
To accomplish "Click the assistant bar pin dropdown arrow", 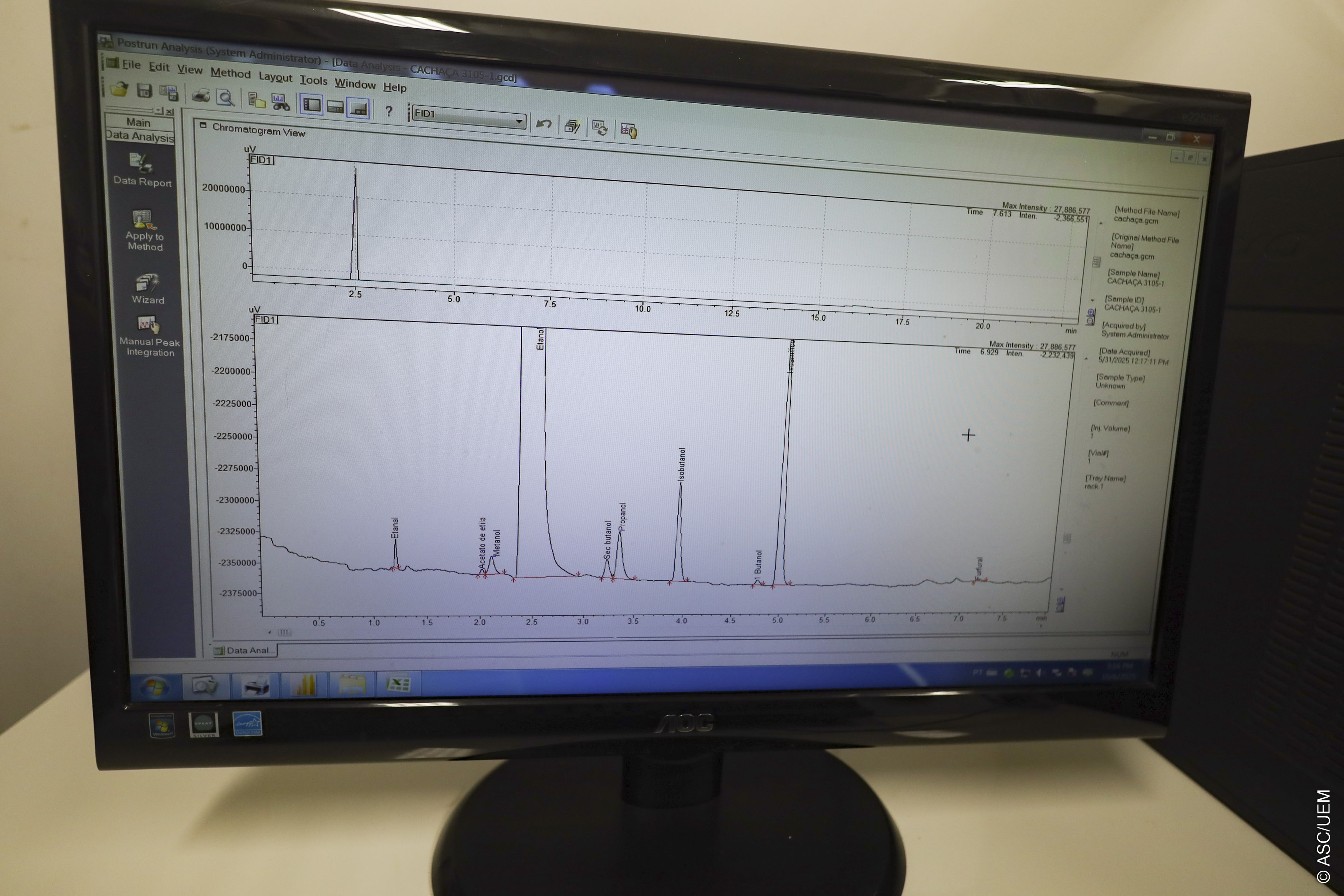I will tap(160, 111).
